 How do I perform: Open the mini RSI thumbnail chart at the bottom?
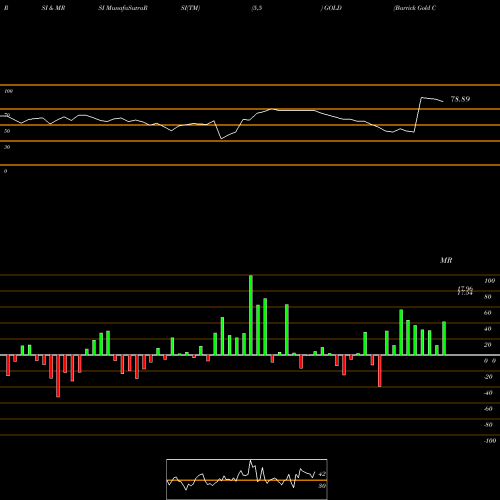(x=247, y=479)
